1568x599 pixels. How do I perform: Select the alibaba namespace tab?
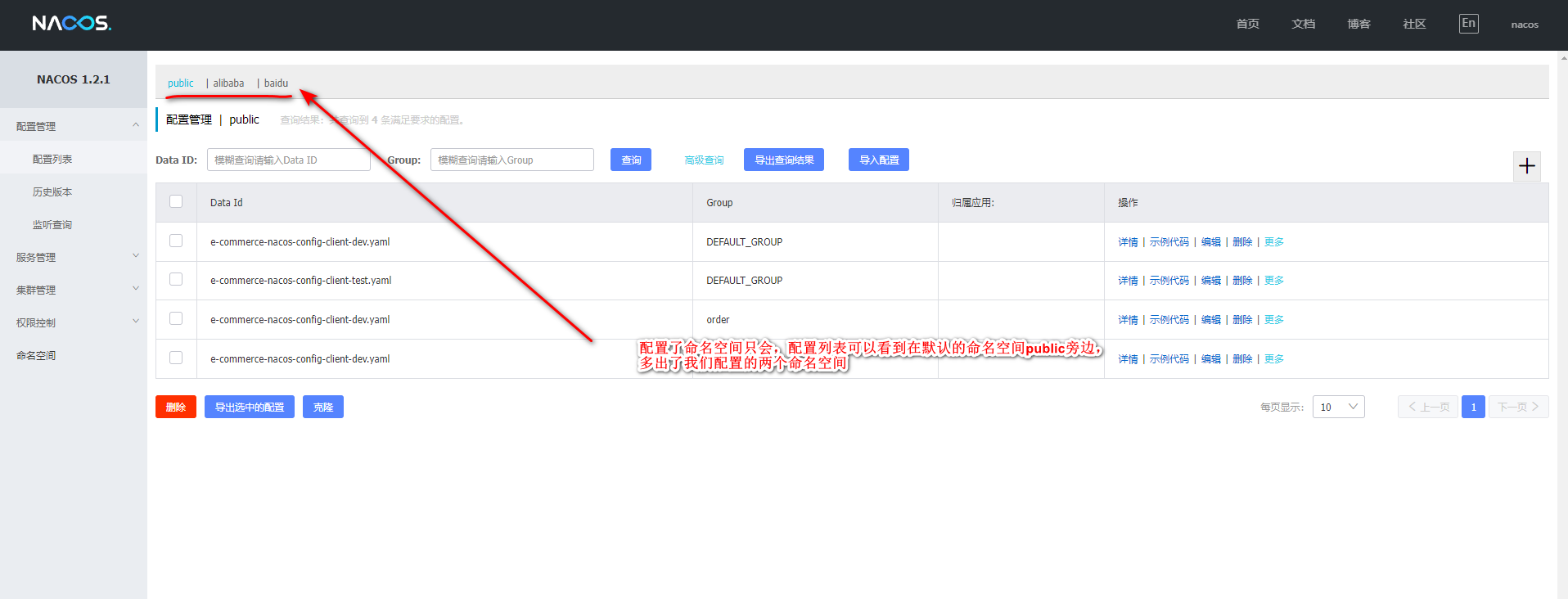[x=228, y=83]
